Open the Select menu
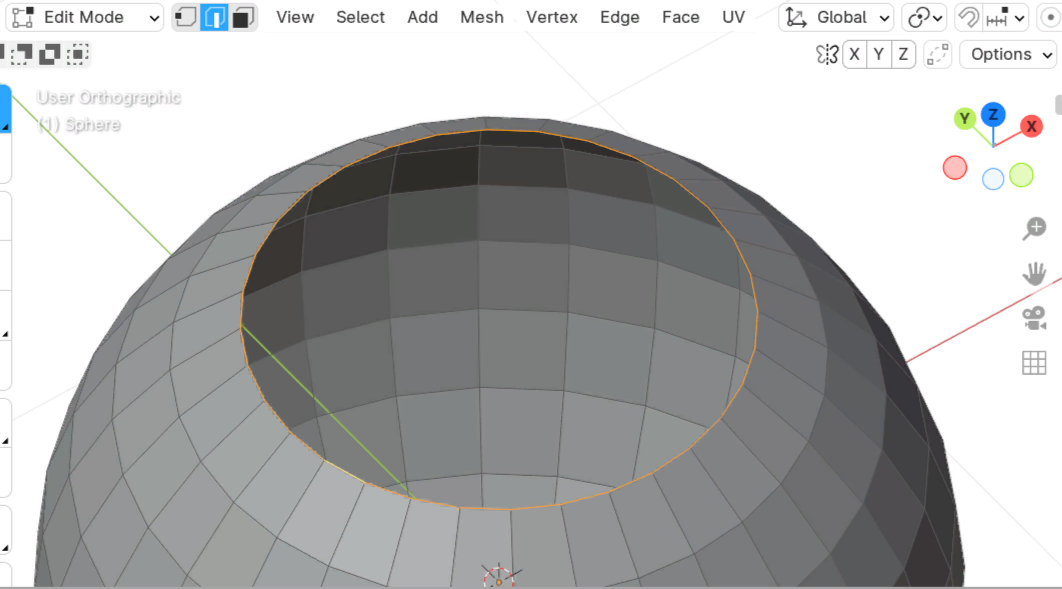Viewport: 1062px width, 589px height. tap(360, 18)
